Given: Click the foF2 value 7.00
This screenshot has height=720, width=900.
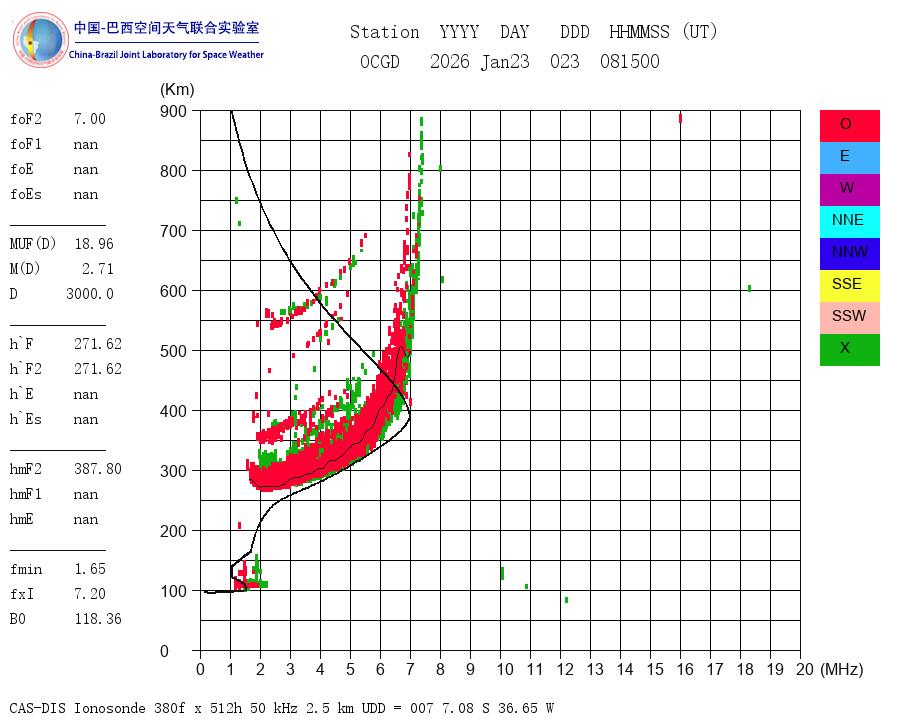Looking at the screenshot, I should point(90,119).
